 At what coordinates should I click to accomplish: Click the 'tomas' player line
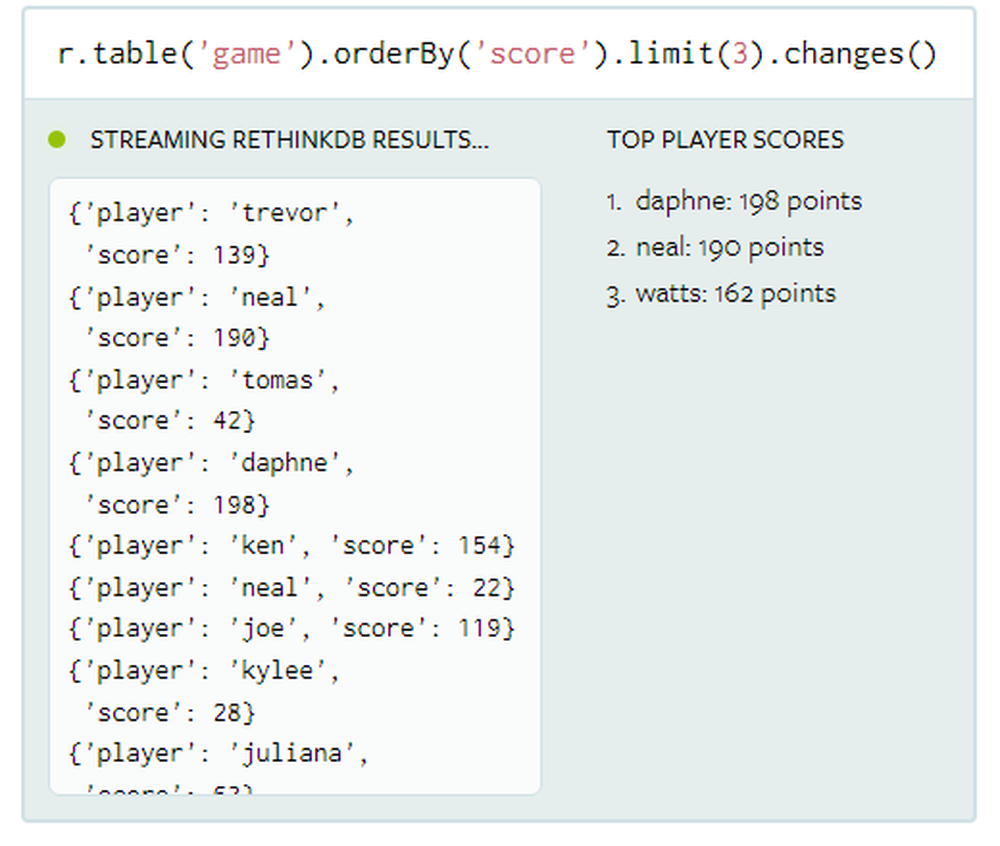204,381
